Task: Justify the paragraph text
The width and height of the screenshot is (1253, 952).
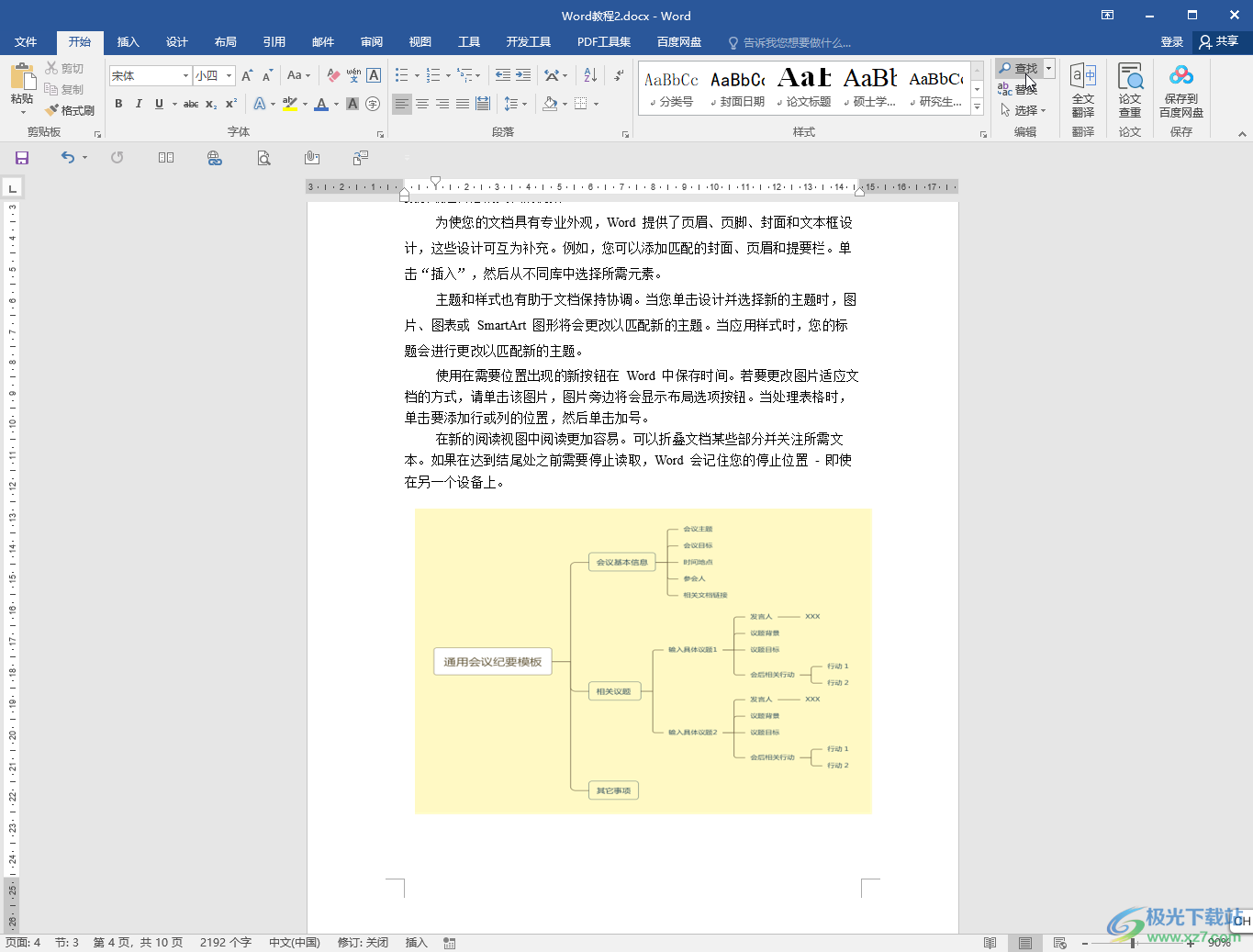Action: pos(463,104)
